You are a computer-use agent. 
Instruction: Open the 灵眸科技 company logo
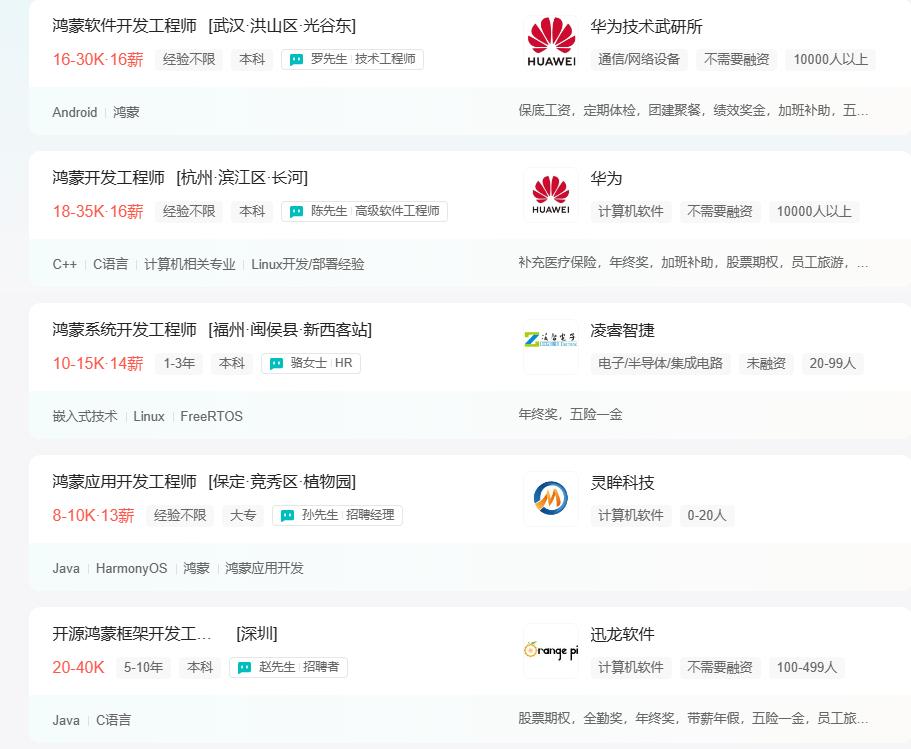coord(551,499)
